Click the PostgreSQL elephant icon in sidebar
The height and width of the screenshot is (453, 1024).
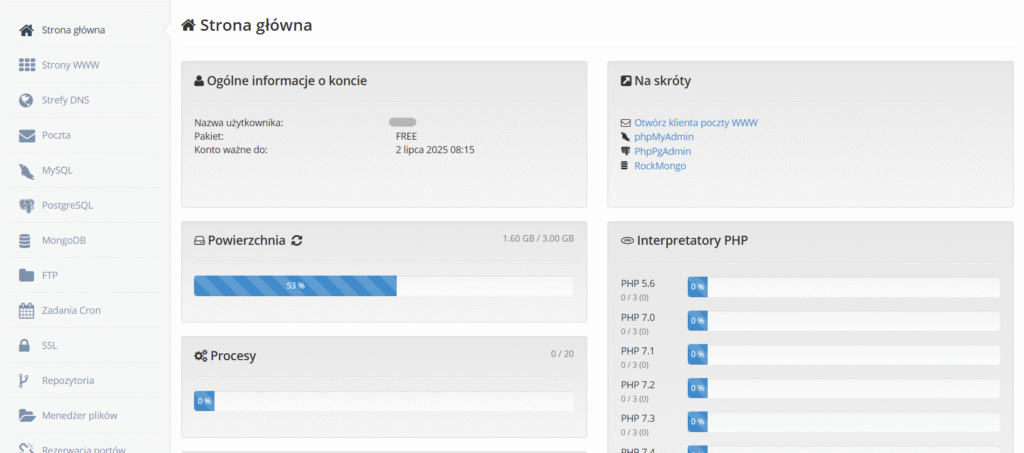click(26, 206)
